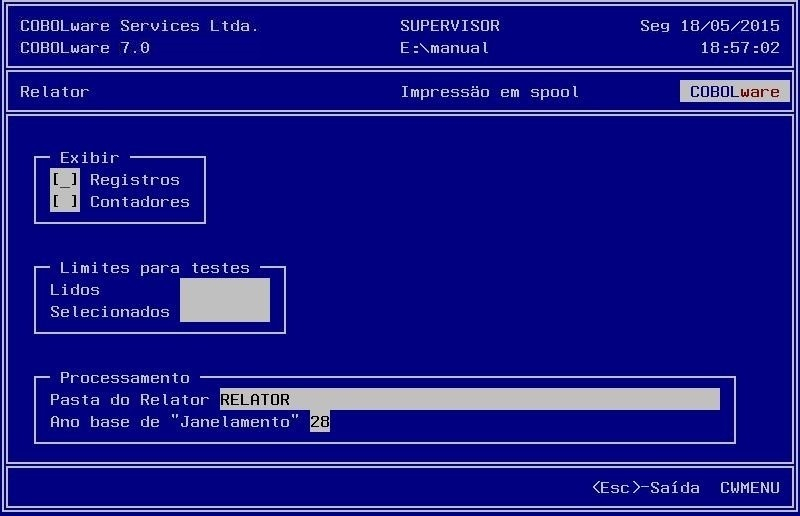800x516 pixels.
Task: Click the Exibir group title
Action: pyautogui.click(x=89, y=157)
